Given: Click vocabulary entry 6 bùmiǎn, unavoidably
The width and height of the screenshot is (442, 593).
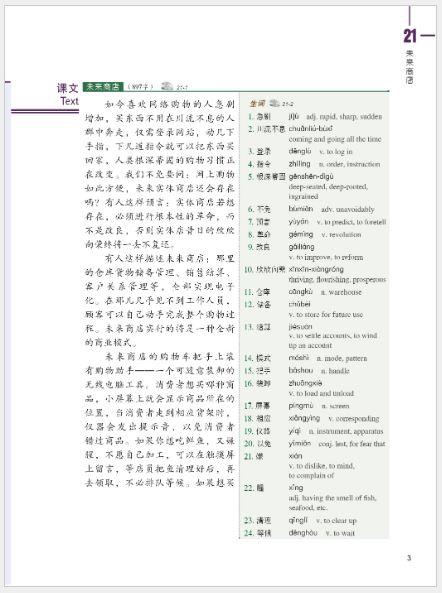Looking at the screenshot, I should coord(311,209).
